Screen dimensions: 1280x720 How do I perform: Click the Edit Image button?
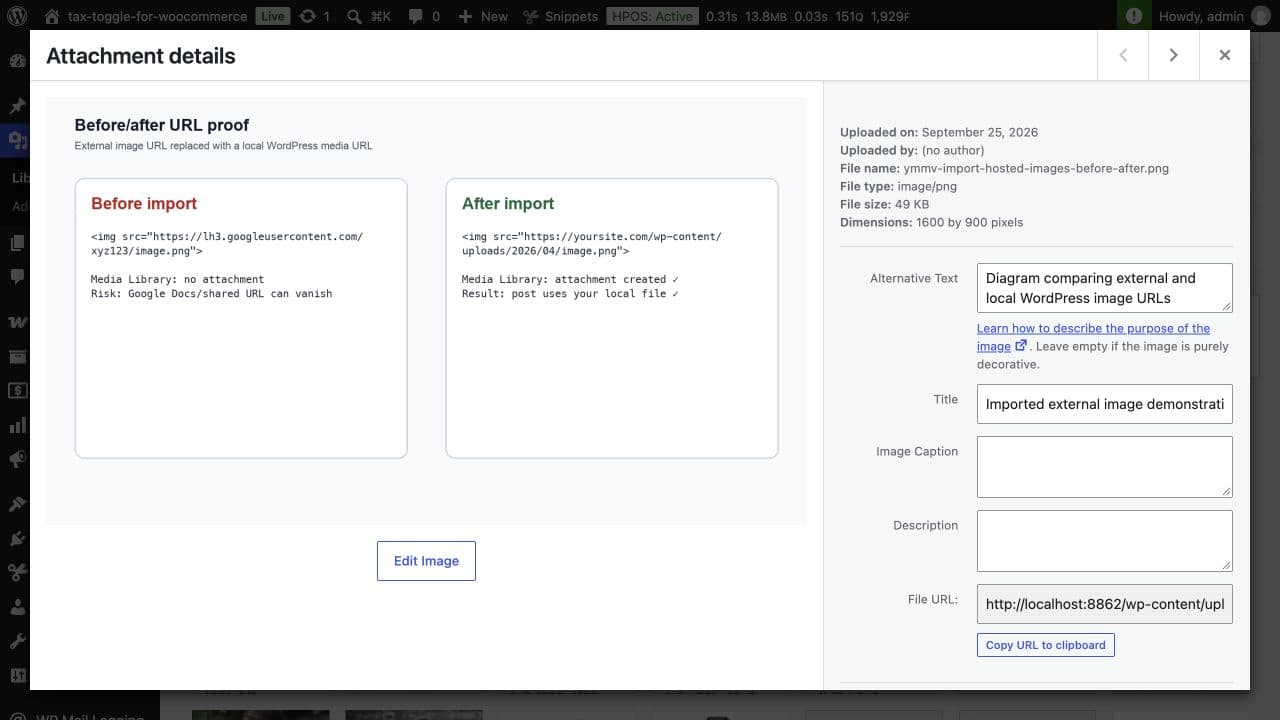pyautogui.click(x=426, y=561)
